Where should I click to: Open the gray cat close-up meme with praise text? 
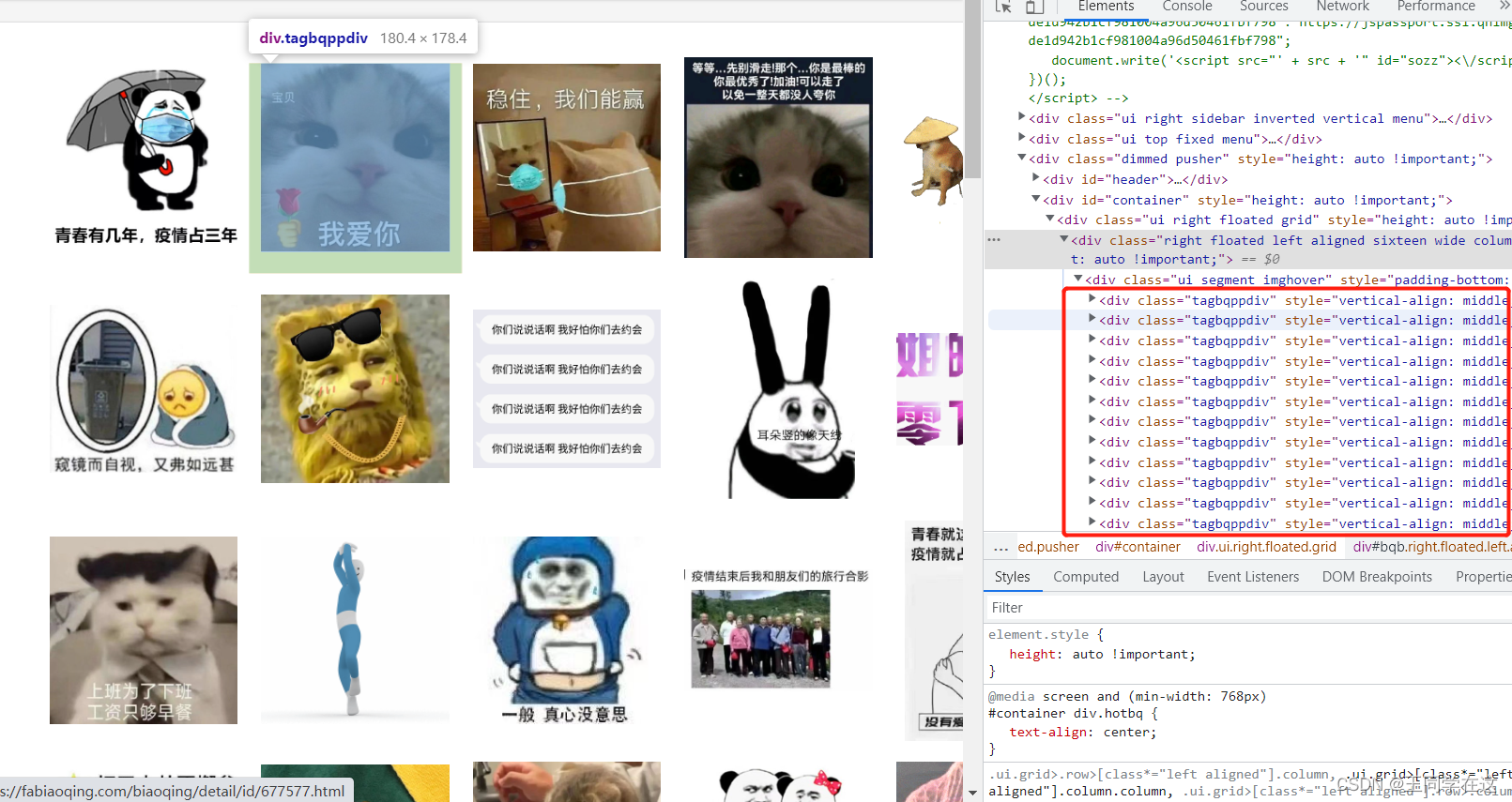point(778,157)
